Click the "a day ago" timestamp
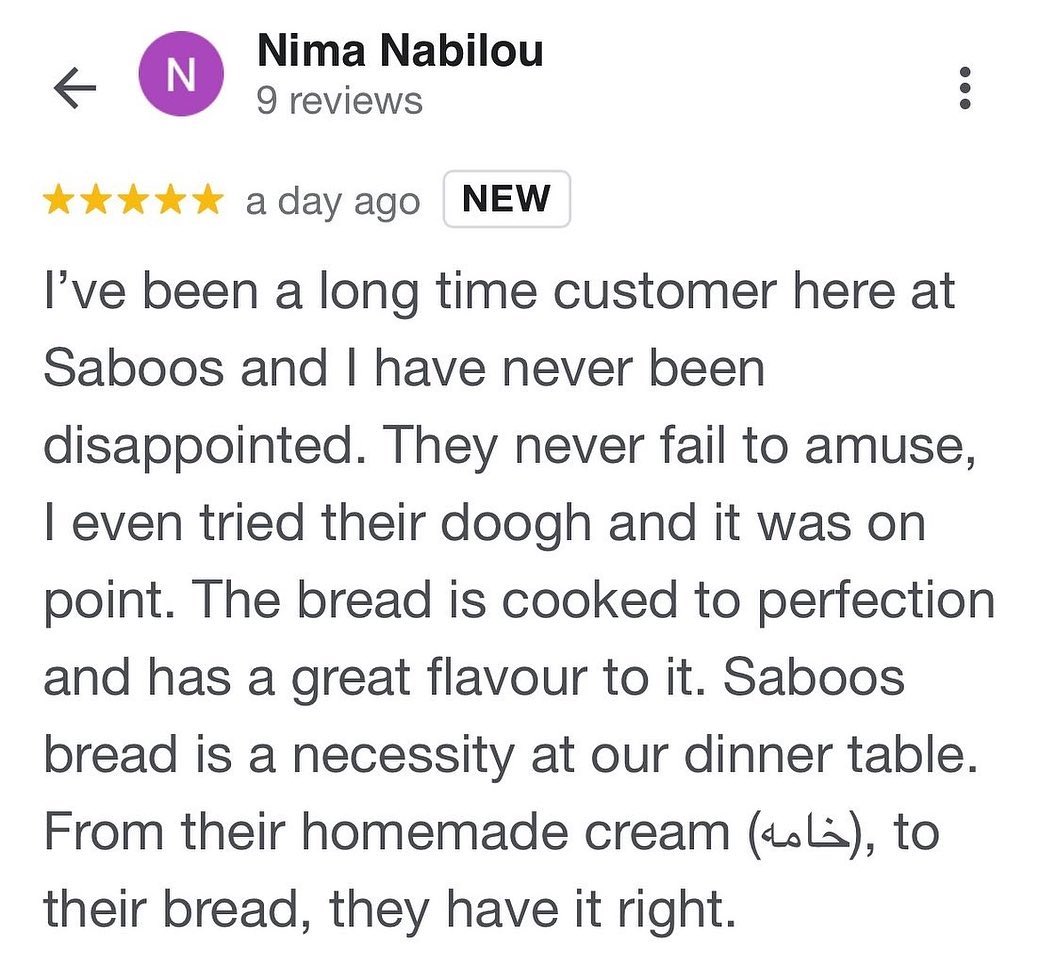 (x=332, y=201)
